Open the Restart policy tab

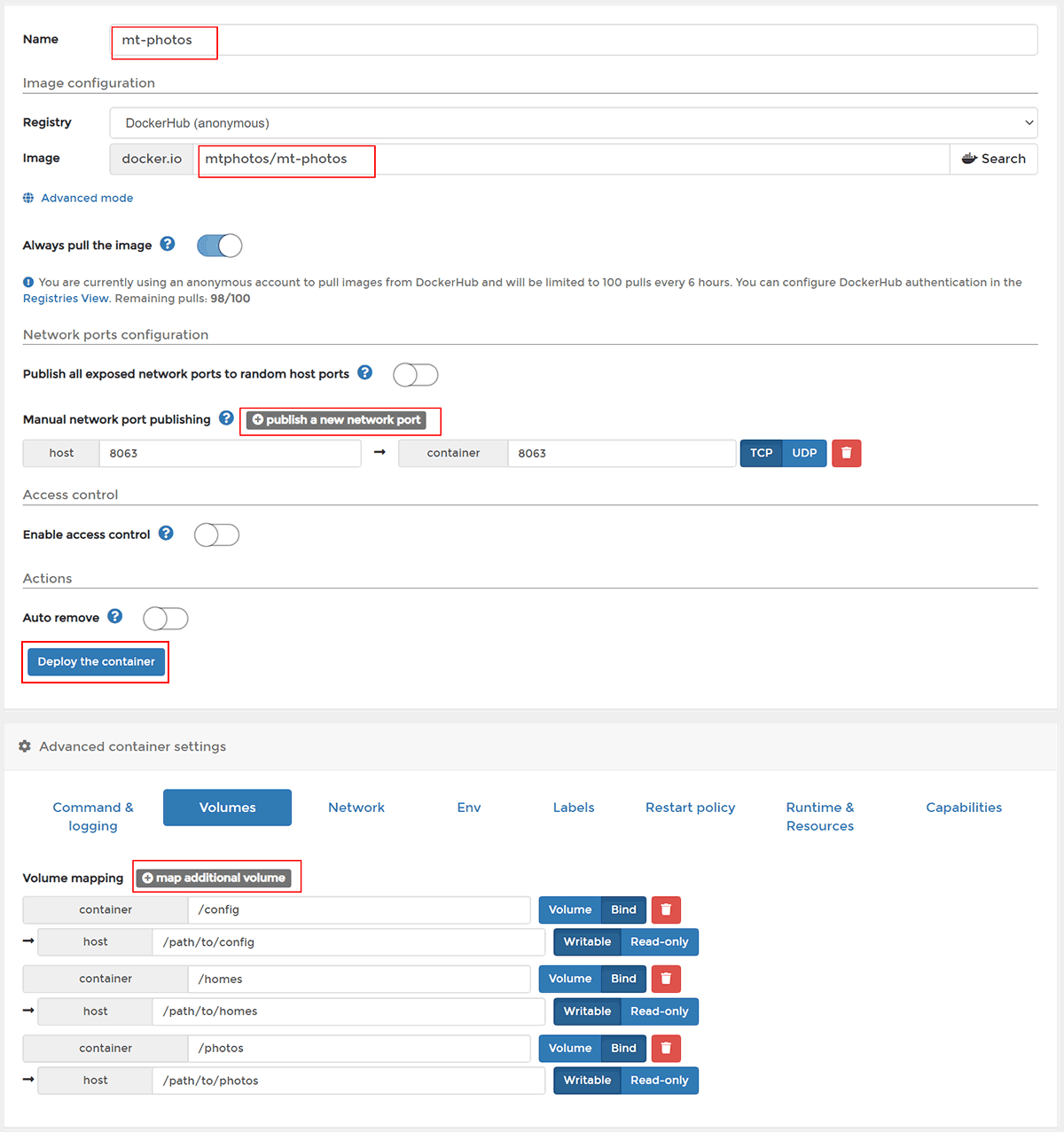point(690,808)
